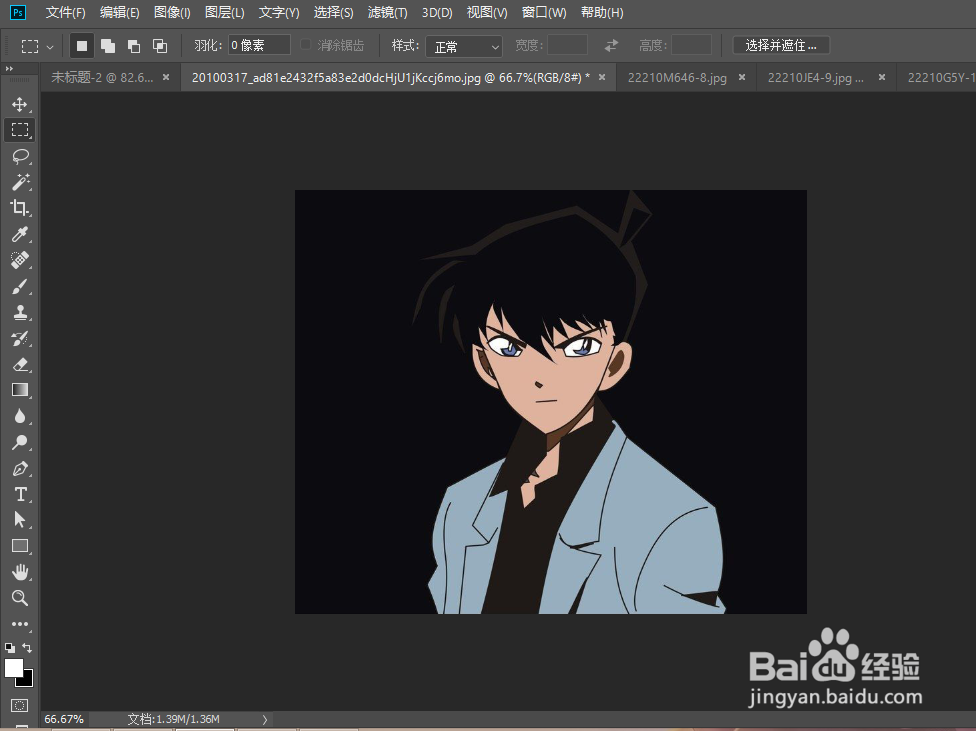Viewport: 976px width, 731px height.
Task: Open the status bar info arrow
Action: pos(265,719)
